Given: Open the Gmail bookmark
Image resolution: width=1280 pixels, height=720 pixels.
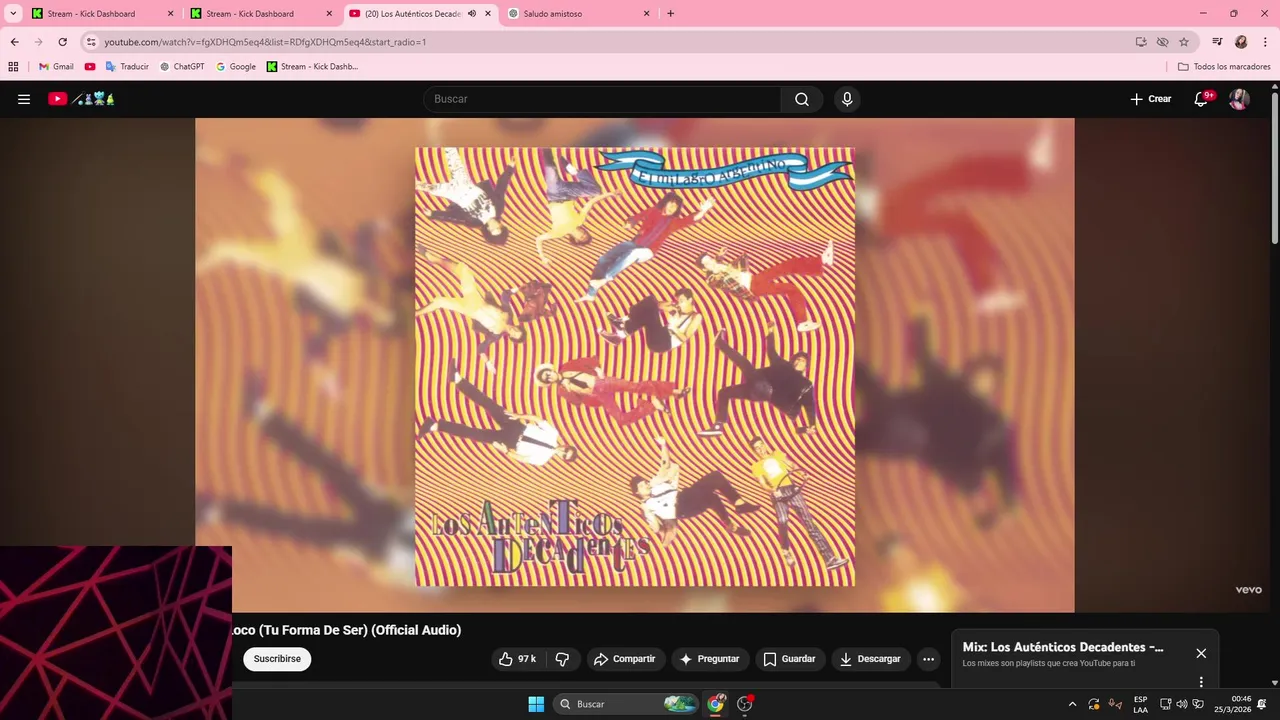Looking at the screenshot, I should click(56, 67).
